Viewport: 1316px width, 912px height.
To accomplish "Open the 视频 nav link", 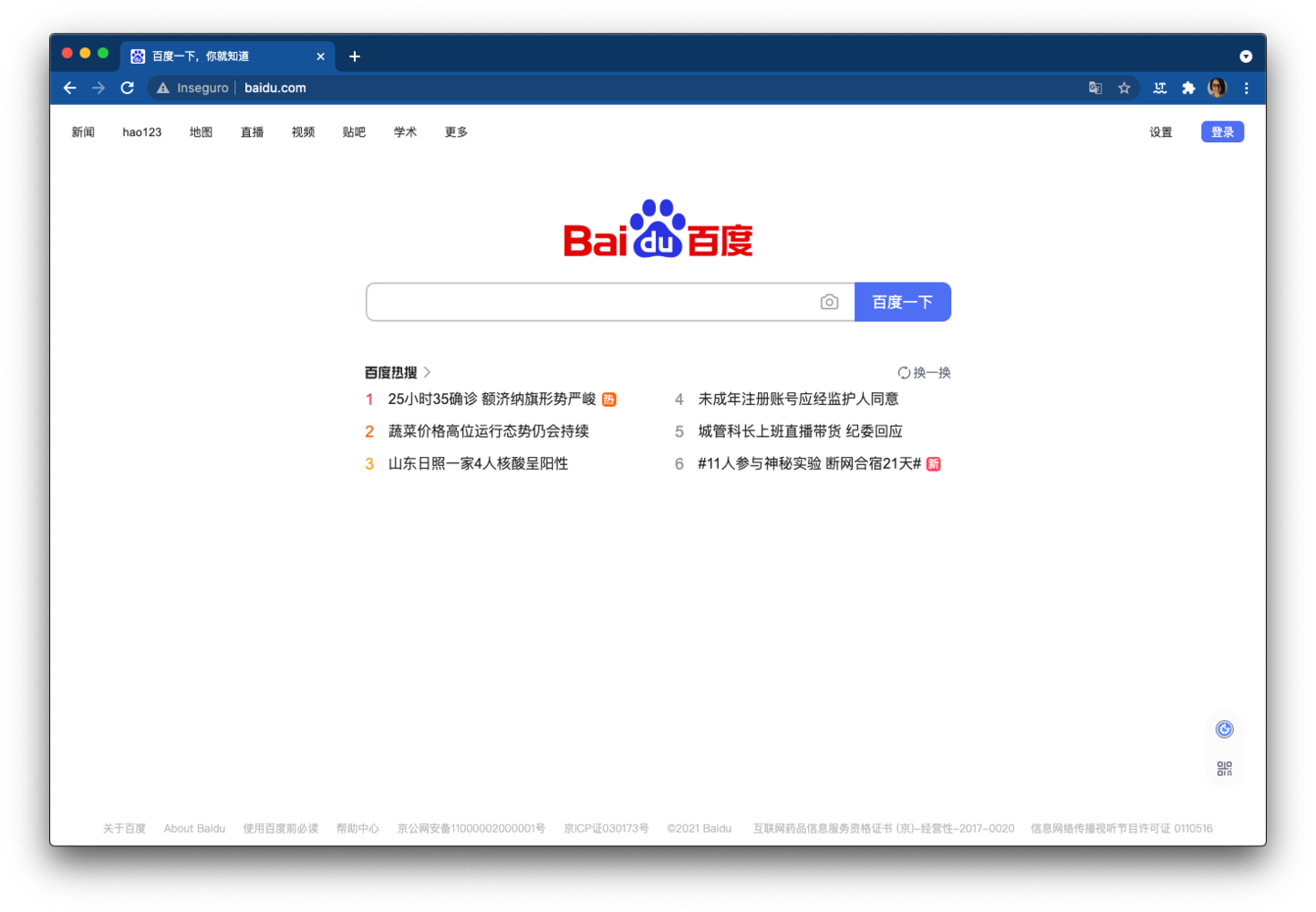I will point(303,132).
